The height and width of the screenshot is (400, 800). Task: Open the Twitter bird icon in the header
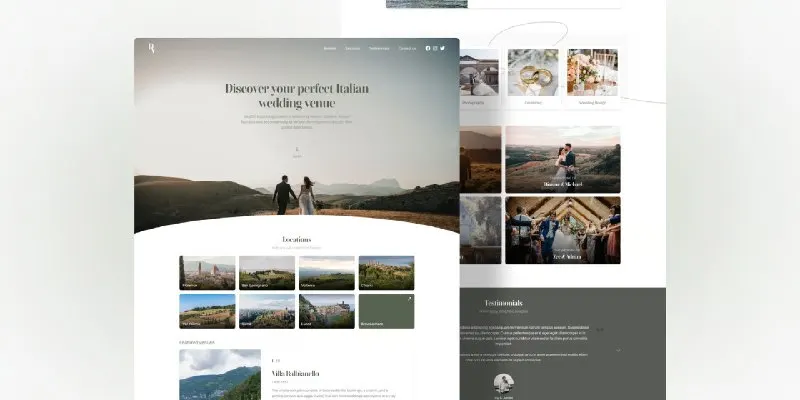click(442, 48)
